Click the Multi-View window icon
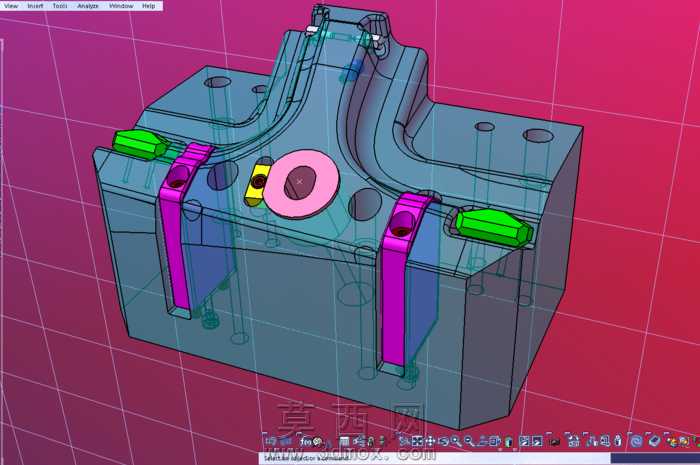 pos(495,441)
